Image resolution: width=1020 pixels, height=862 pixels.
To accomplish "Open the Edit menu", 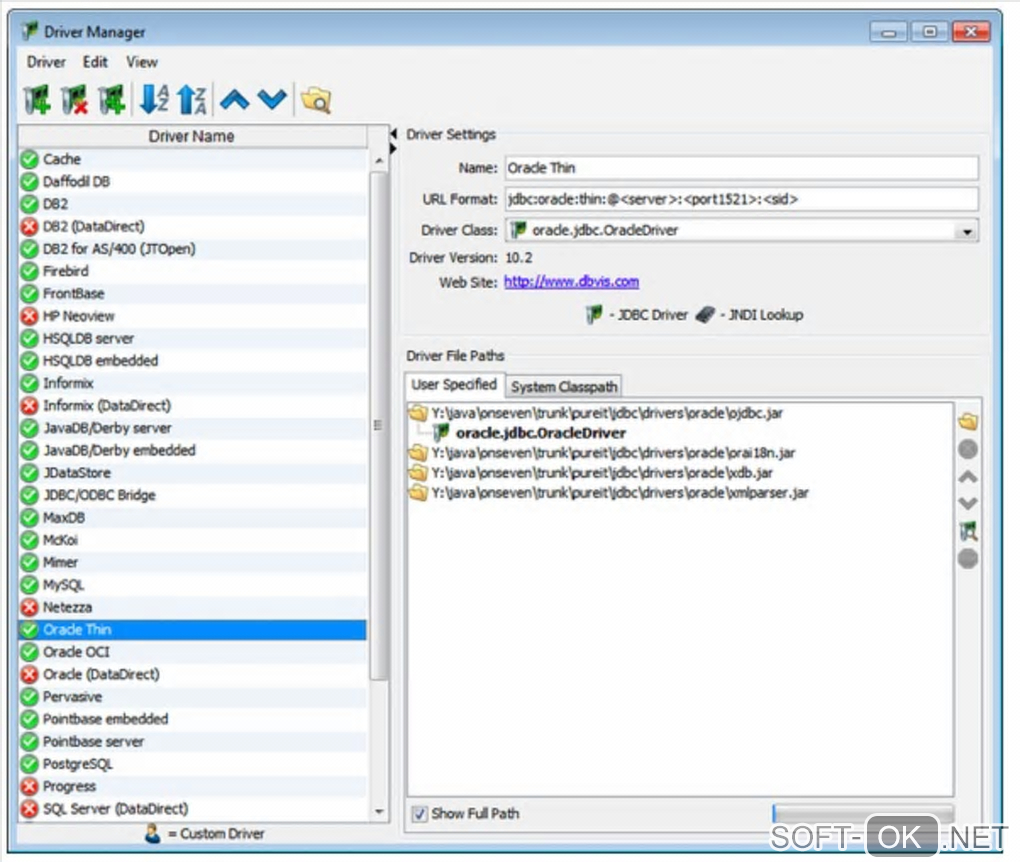I will [x=95, y=62].
